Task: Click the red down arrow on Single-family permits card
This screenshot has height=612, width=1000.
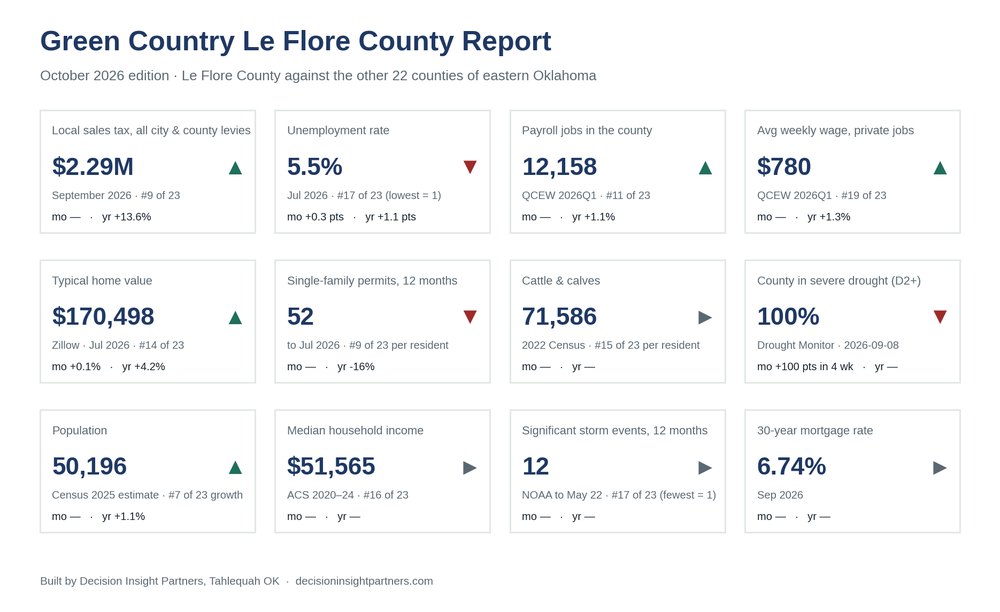Action: tap(470, 317)
